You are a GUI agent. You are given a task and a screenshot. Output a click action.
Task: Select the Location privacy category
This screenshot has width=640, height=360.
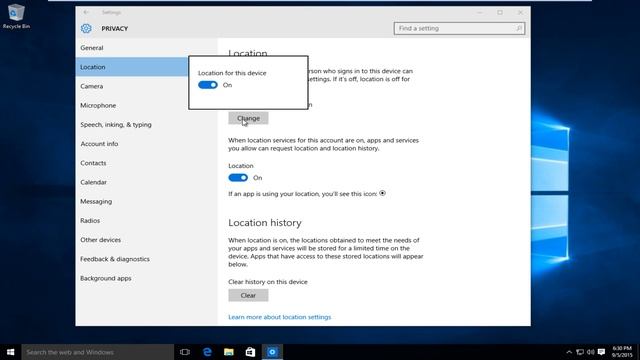(131, 67)
